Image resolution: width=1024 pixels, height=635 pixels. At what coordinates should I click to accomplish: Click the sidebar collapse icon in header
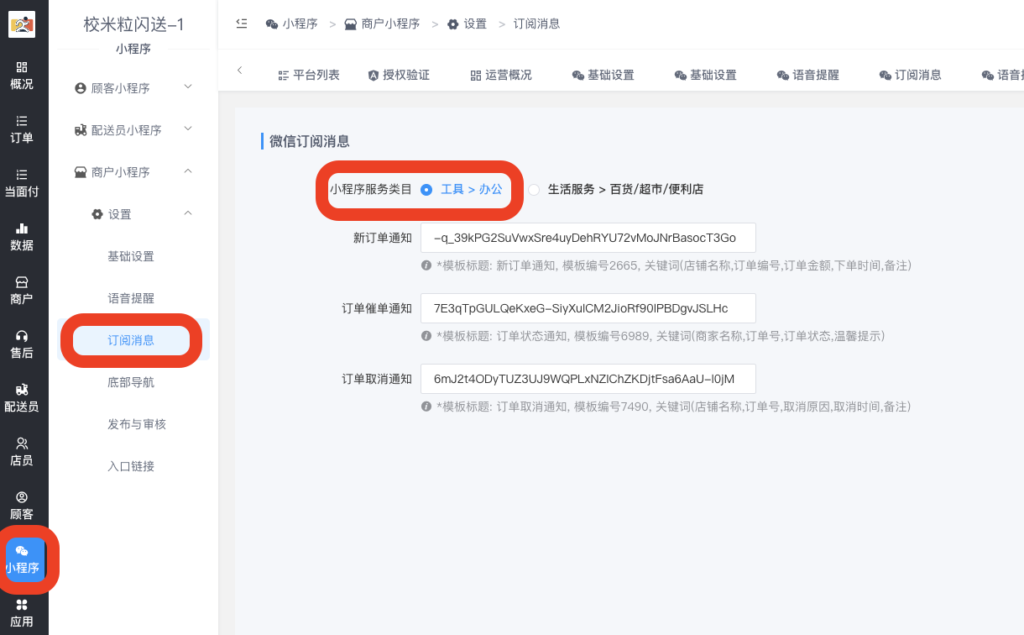coord(241,24)
